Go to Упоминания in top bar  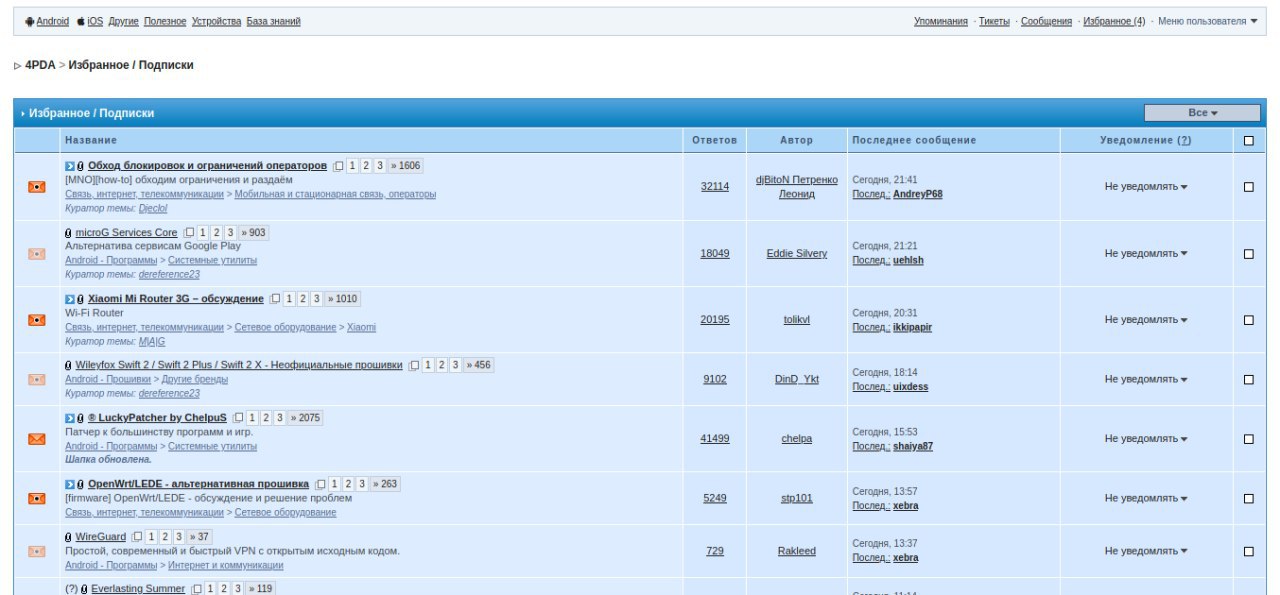click(x=941, y=21)
